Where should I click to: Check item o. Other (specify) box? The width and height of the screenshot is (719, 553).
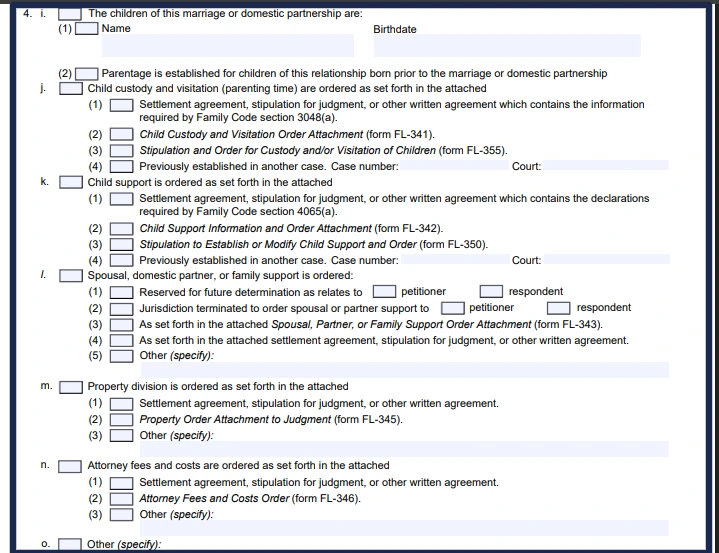pos(70,544)
